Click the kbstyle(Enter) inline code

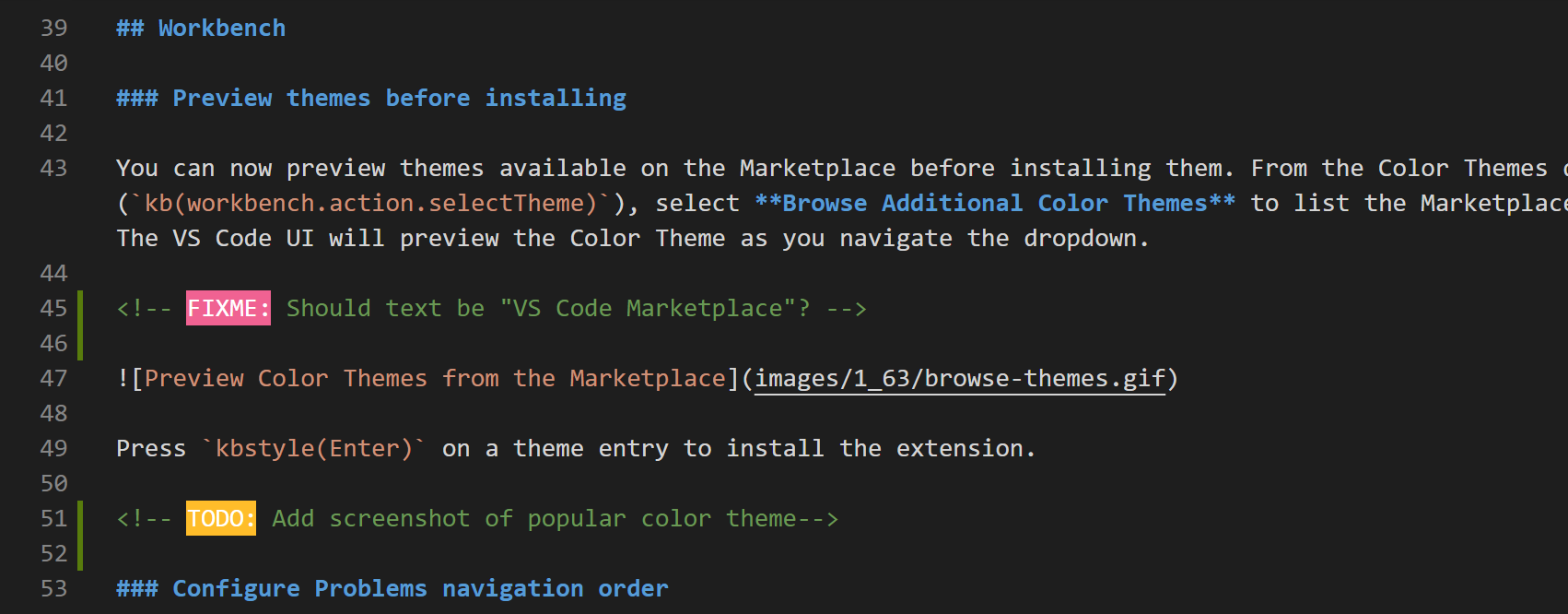point(314,449)
